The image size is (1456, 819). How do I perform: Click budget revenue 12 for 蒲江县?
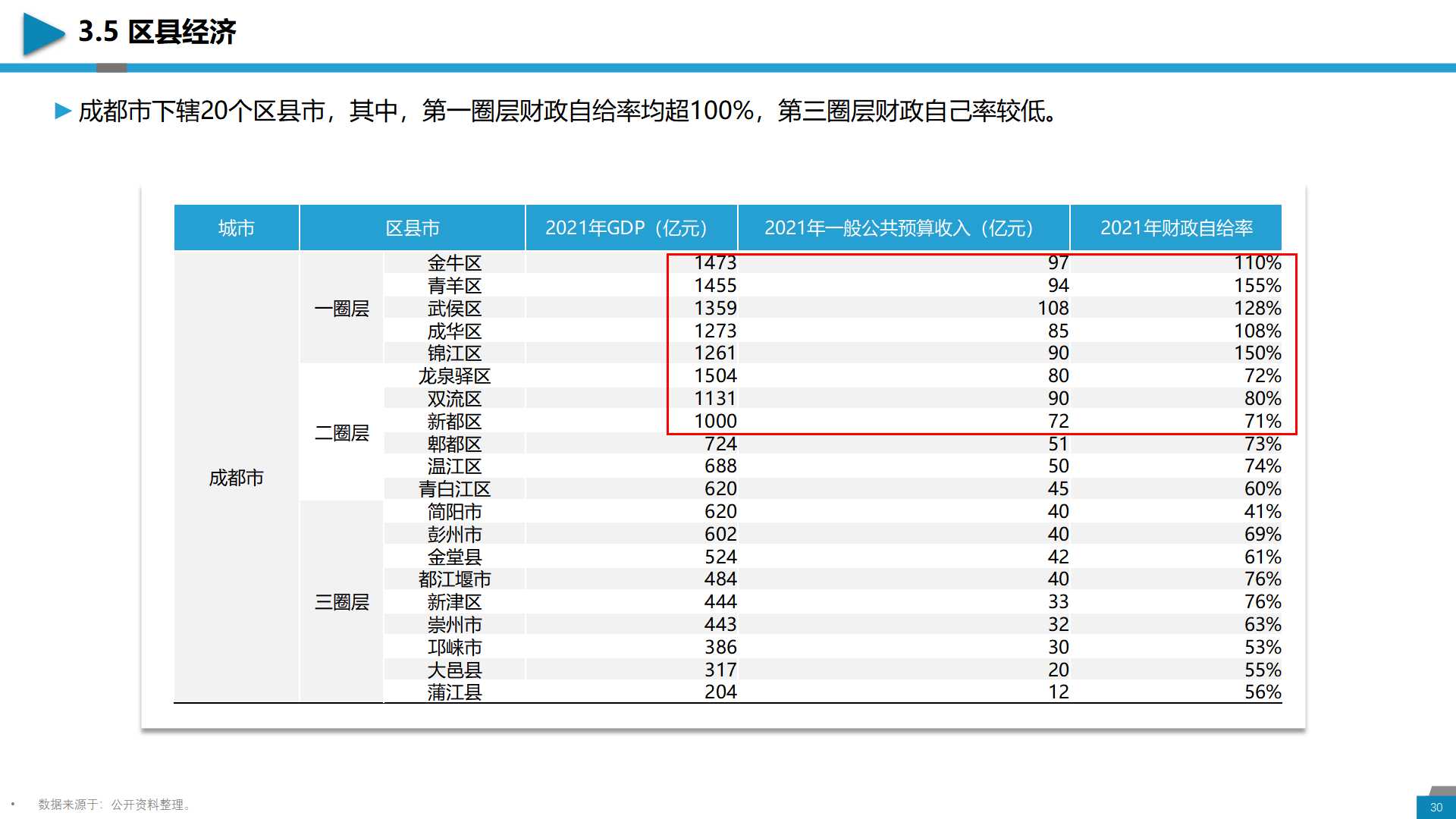[1059, 692]
